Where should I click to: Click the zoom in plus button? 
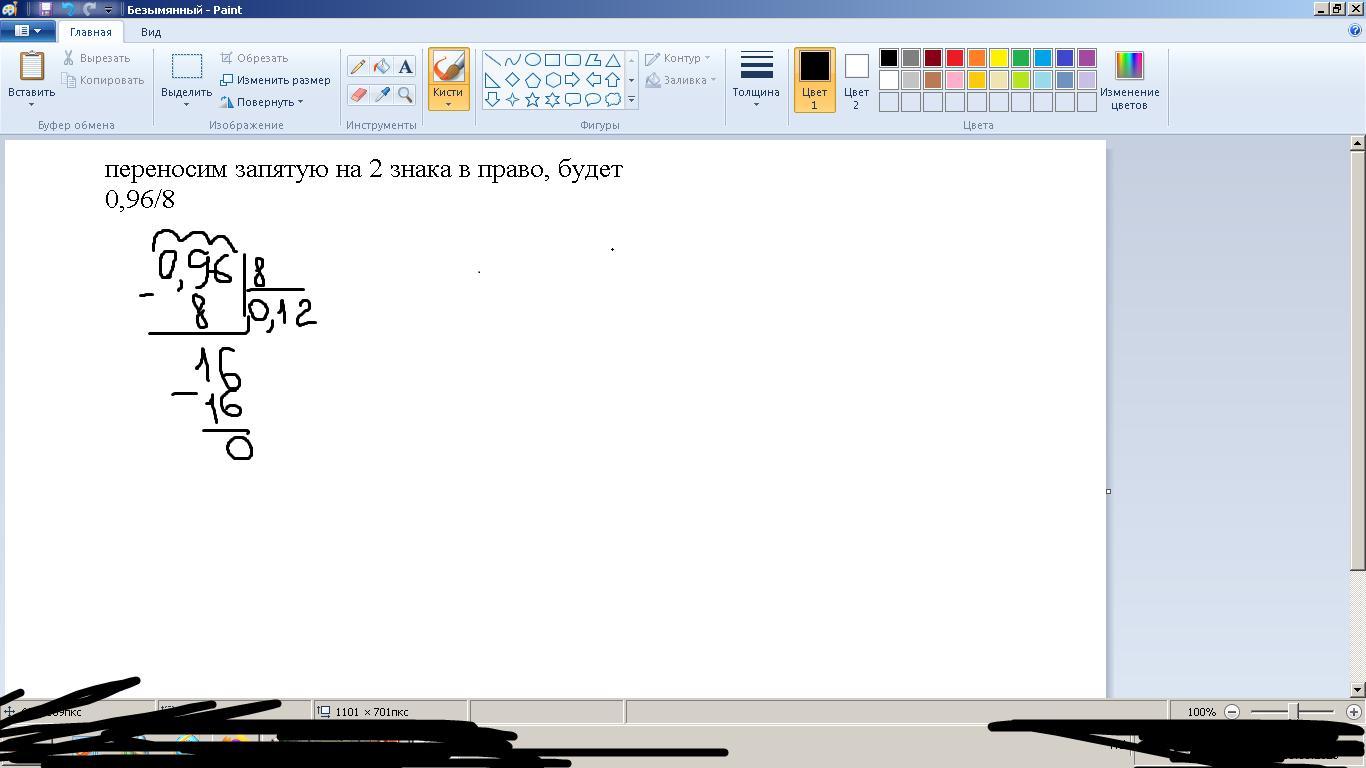(x=1354, y=711)
